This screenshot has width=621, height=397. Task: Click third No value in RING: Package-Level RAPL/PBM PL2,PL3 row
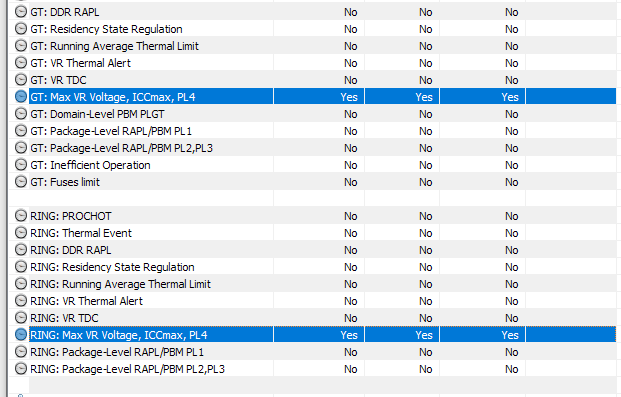511,370
